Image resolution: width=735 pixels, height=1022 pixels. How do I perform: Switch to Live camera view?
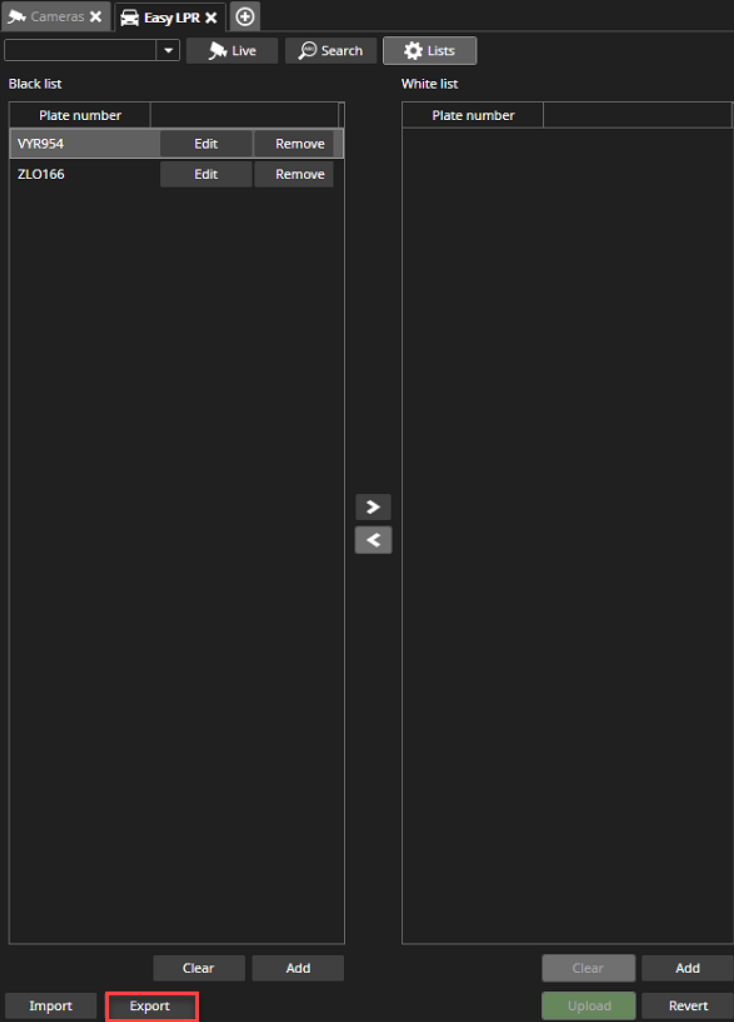click(232, 51)
